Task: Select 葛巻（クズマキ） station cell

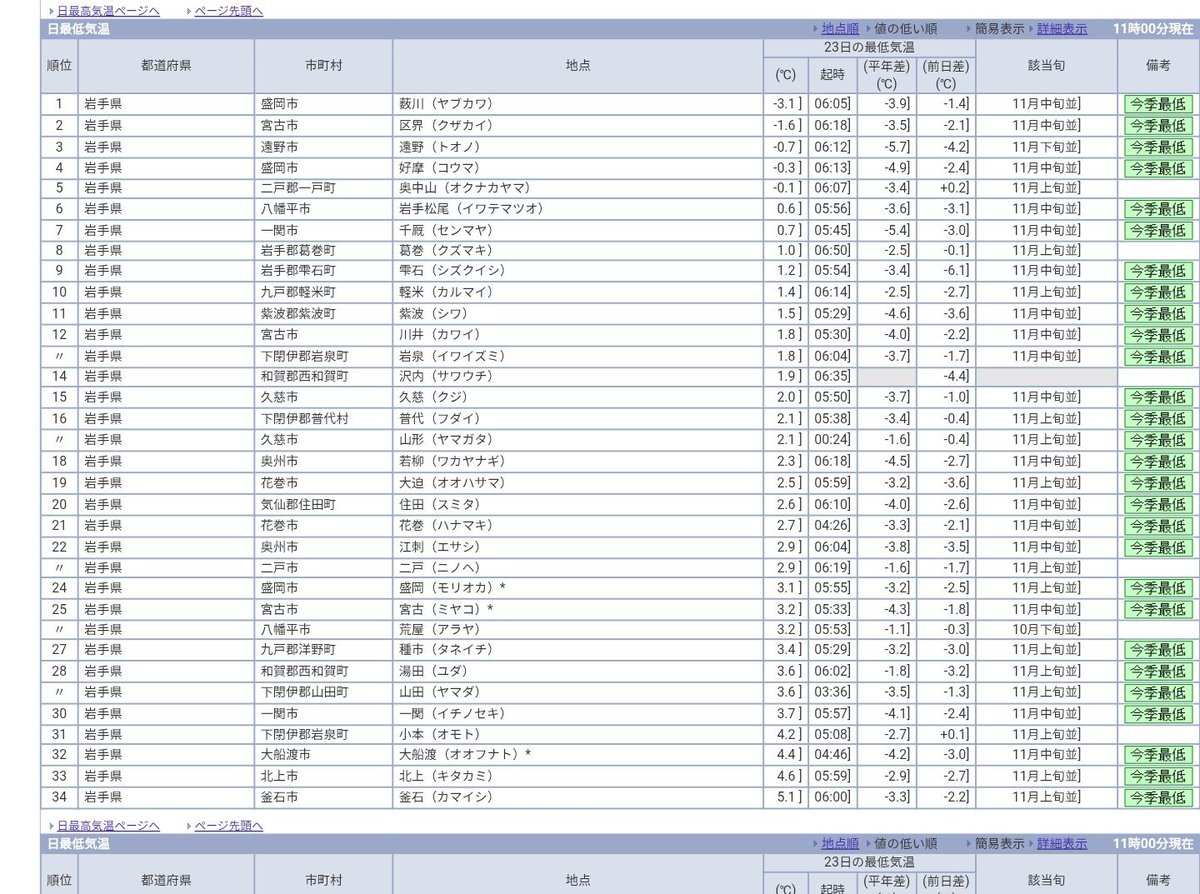Action: (x=578, y=250)
